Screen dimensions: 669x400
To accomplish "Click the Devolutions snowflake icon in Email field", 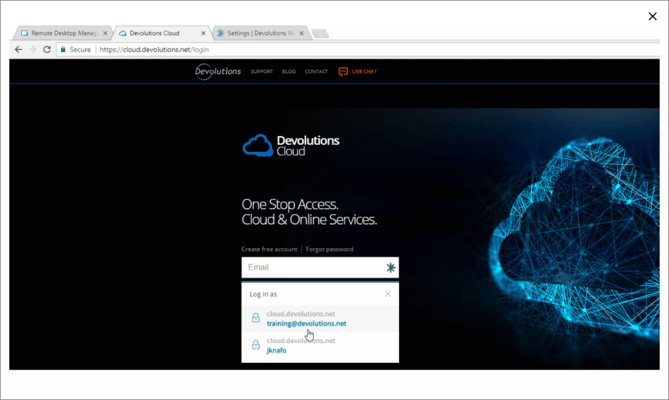I will tap(390, 267).
